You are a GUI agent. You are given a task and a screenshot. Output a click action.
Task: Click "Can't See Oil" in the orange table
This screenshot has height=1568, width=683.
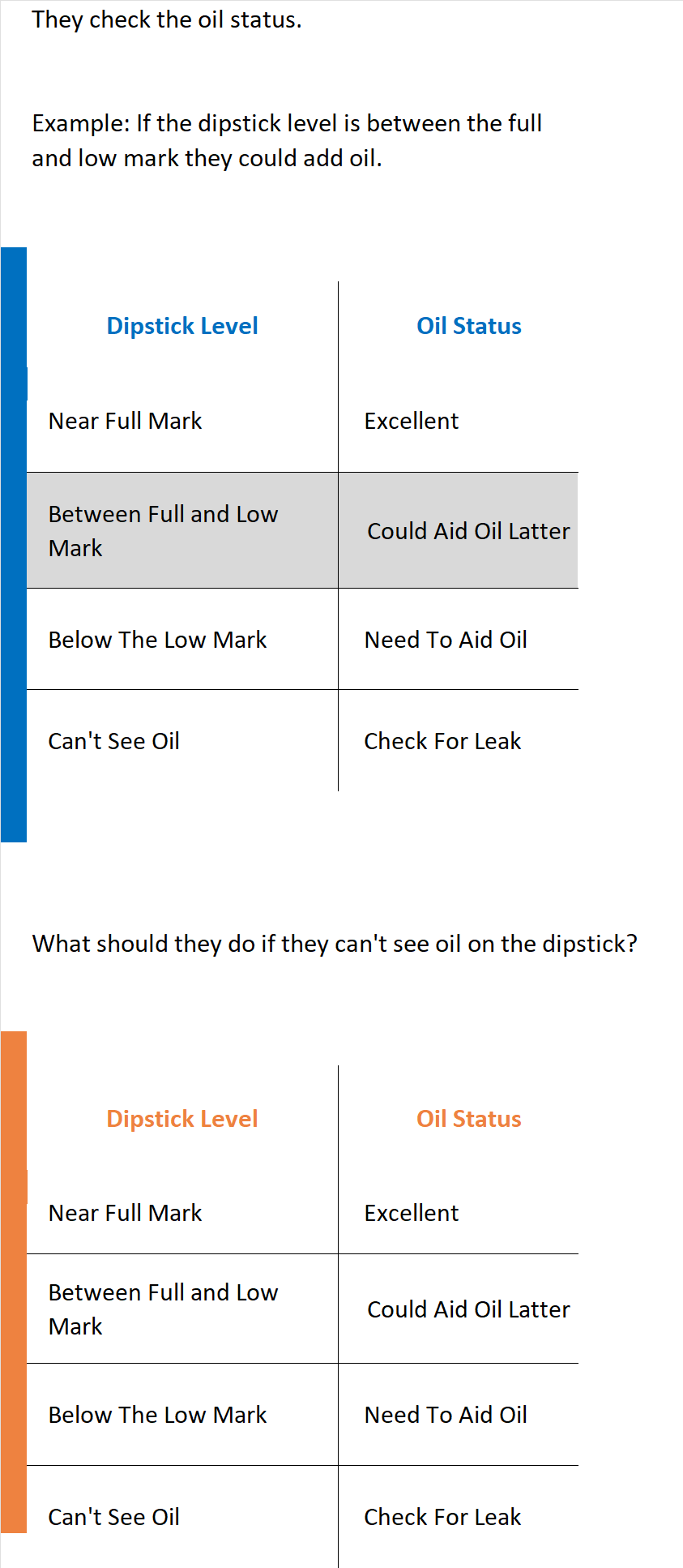tap(114, 1517)
